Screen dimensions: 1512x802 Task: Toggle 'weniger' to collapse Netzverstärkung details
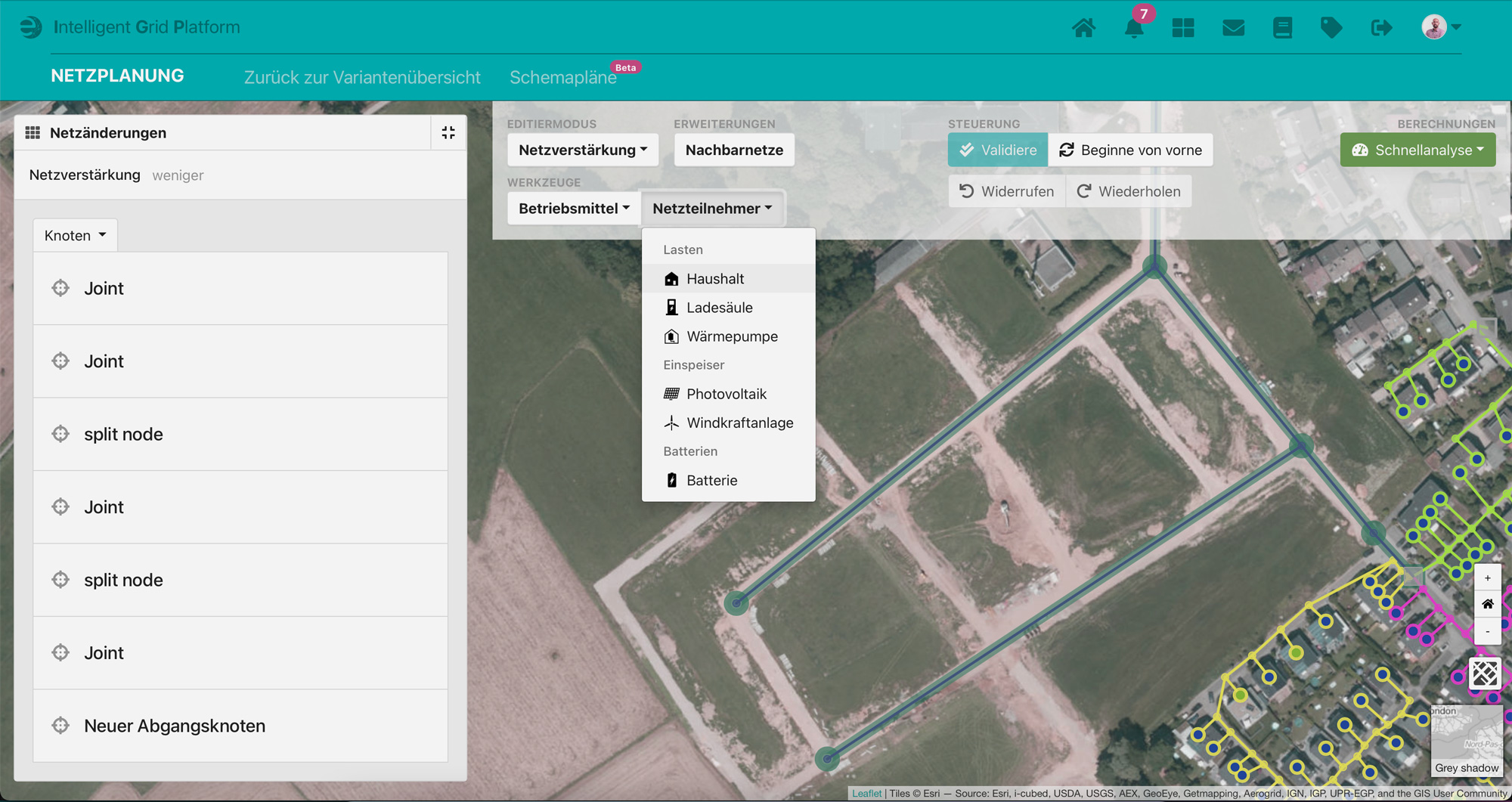coord(178,175)
